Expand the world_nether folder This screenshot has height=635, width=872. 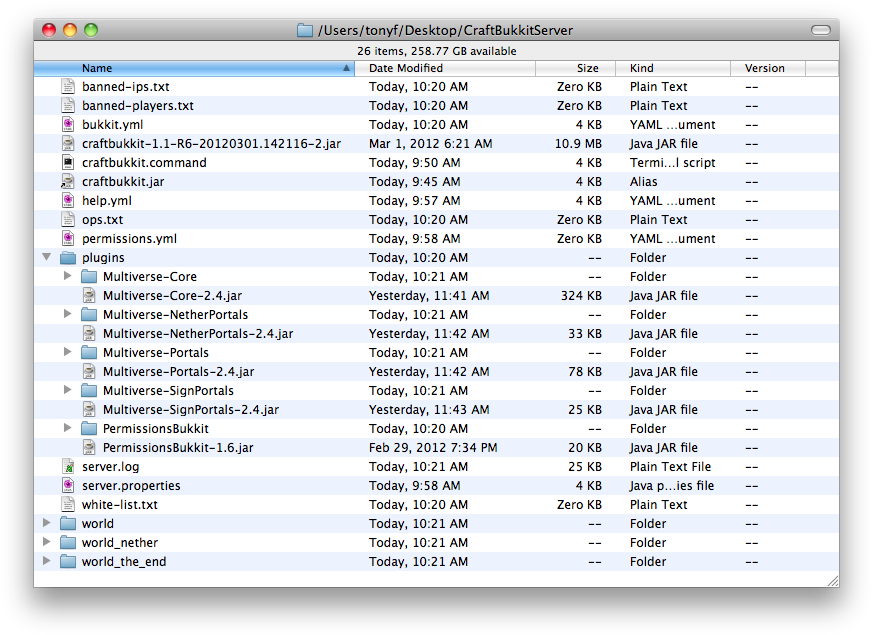pyautogui.click(x=46, y=542)
